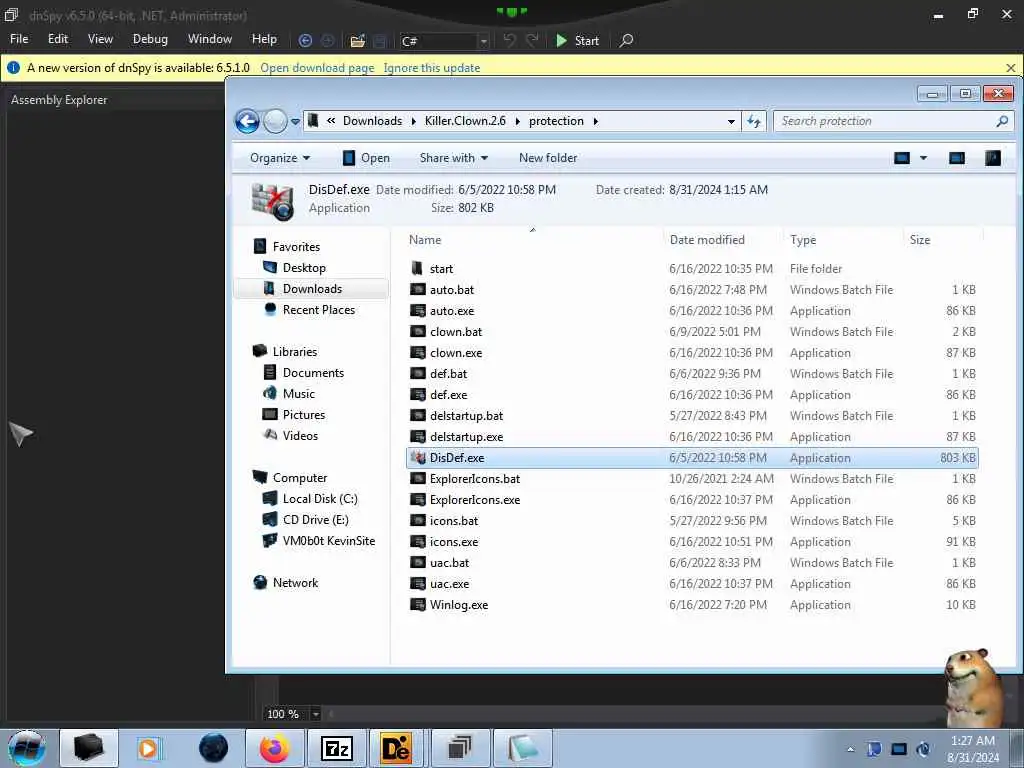Sort files by the Size column

[x=943, y=240]
